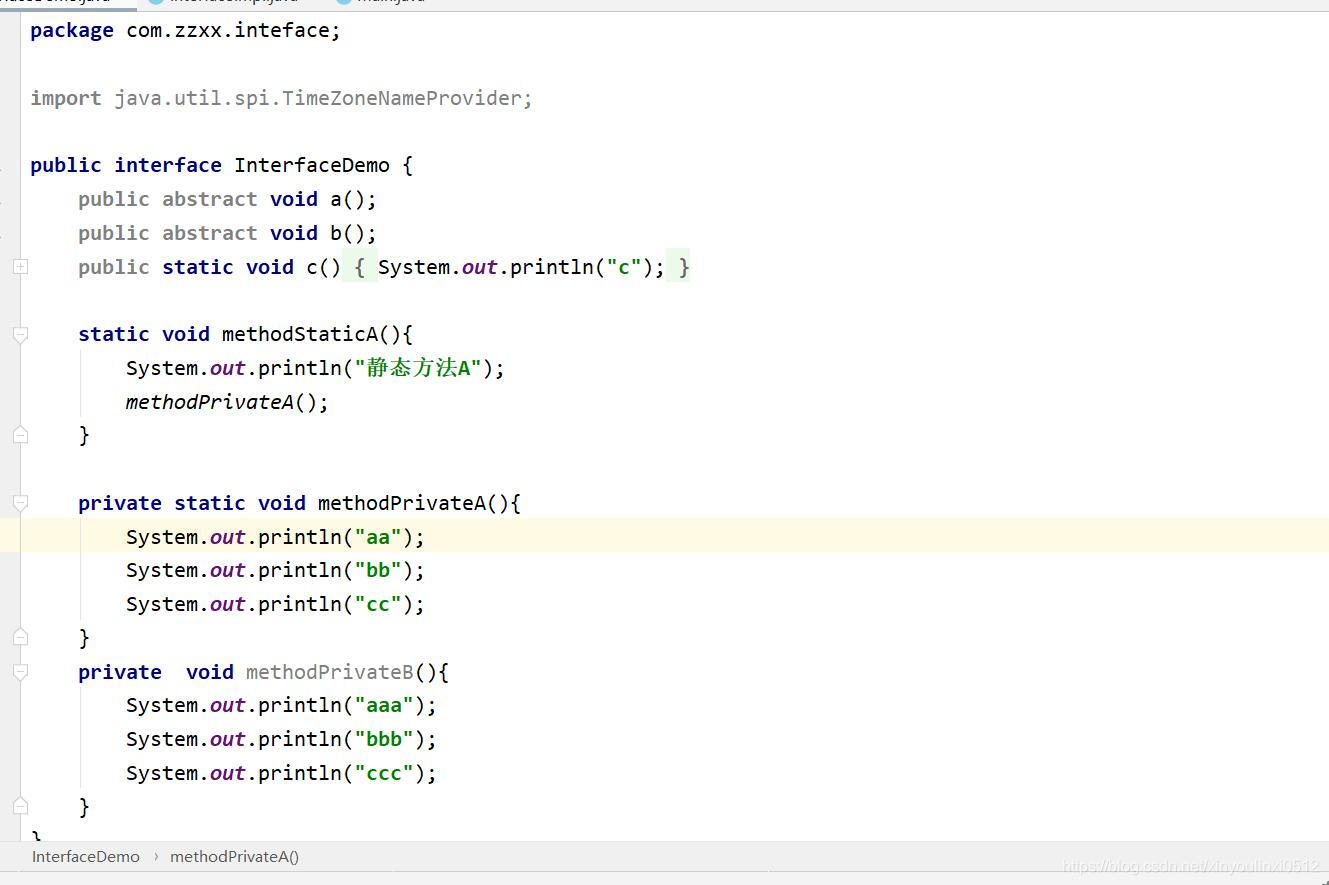This screenshot has width=1329, height=885.
Task: Click the string literal "bbb"
Action: (x=384, y=739)
